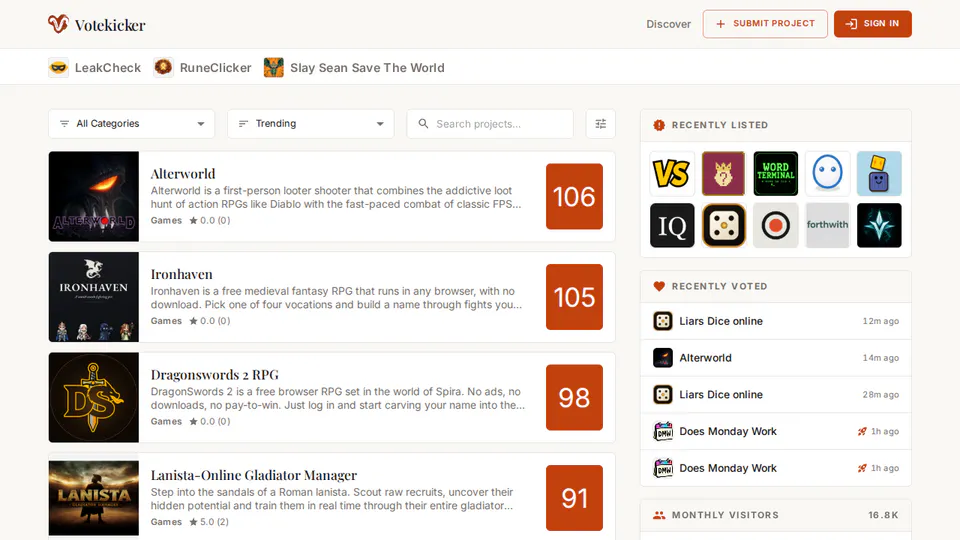Open the LeakCheck project icon in the featured bar
The image size is (960, 540).
point(59,67)
